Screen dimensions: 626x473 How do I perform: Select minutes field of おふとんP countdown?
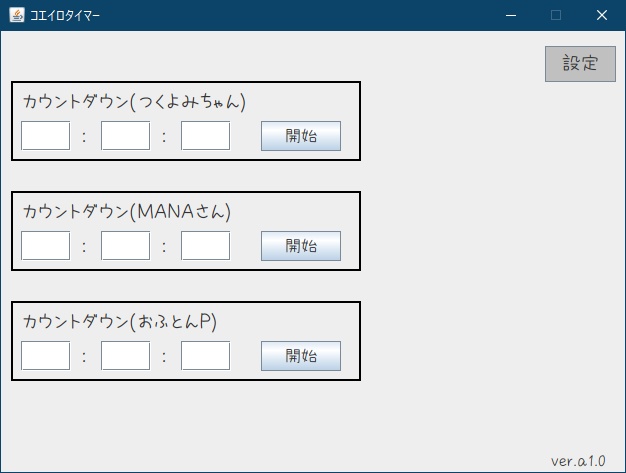coord(125,356)
